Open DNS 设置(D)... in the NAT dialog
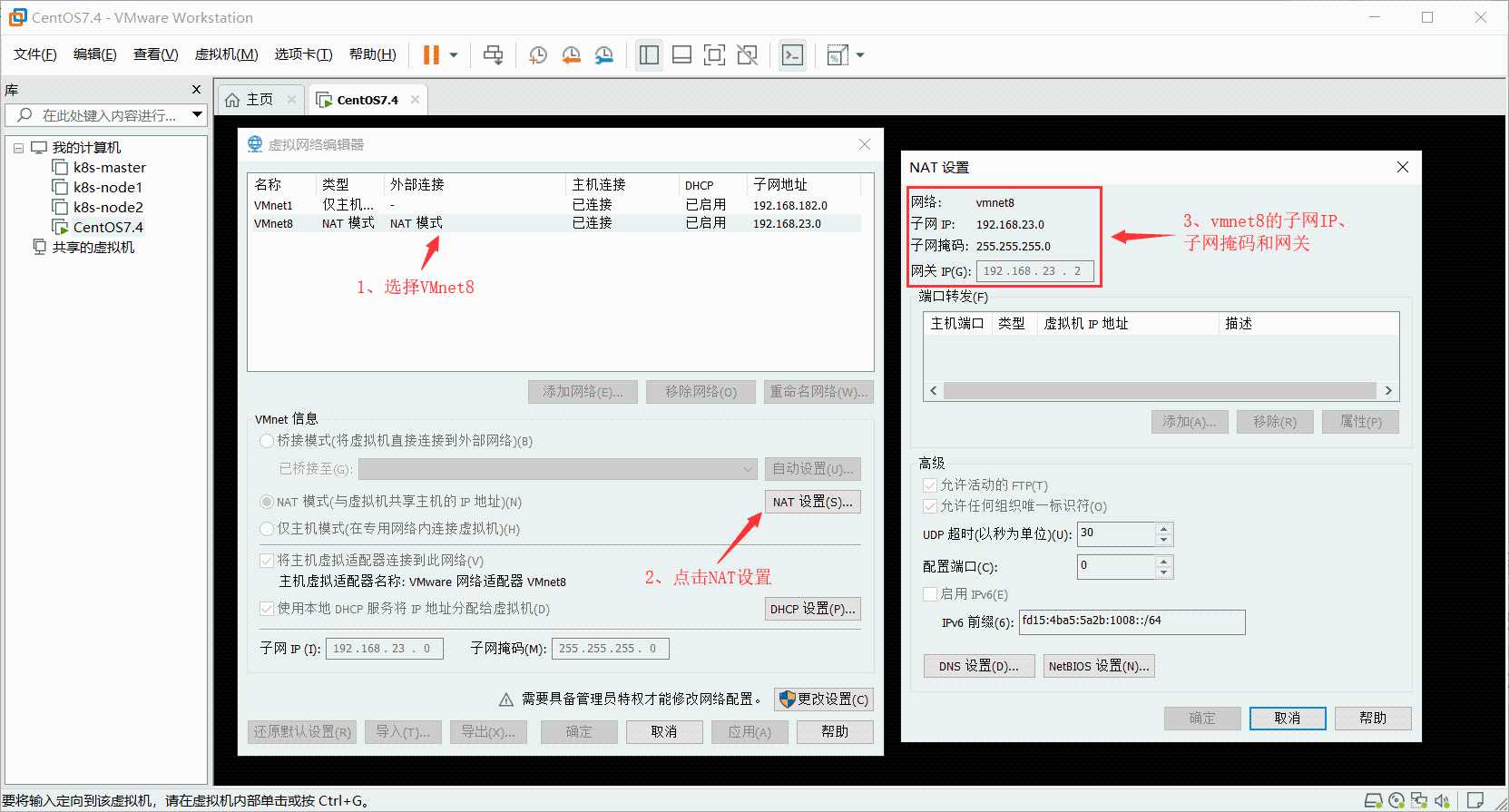This screenshot has height=812, width=1509. click(x=979, y=666)
